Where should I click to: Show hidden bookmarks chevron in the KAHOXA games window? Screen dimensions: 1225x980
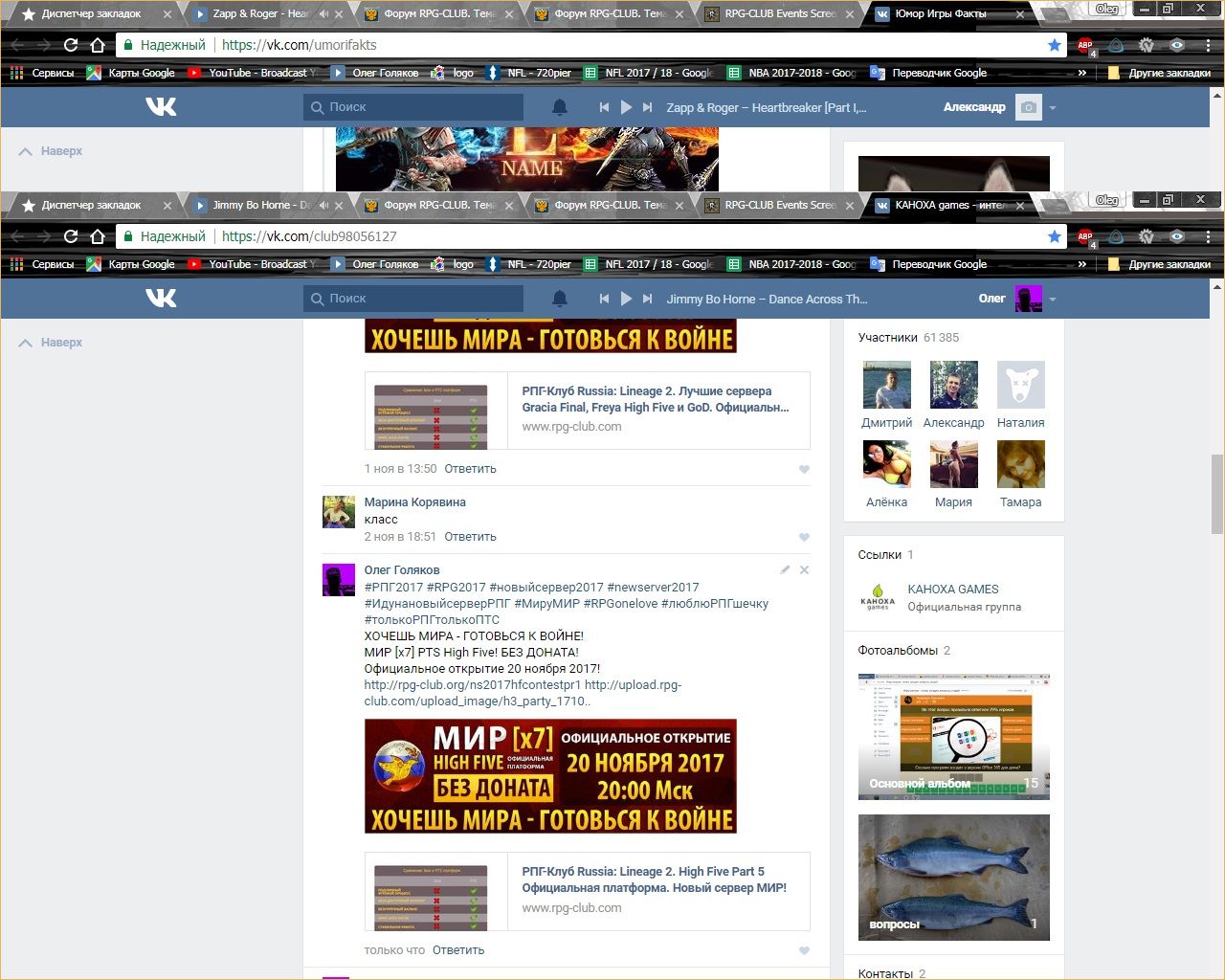point(1082,264)
